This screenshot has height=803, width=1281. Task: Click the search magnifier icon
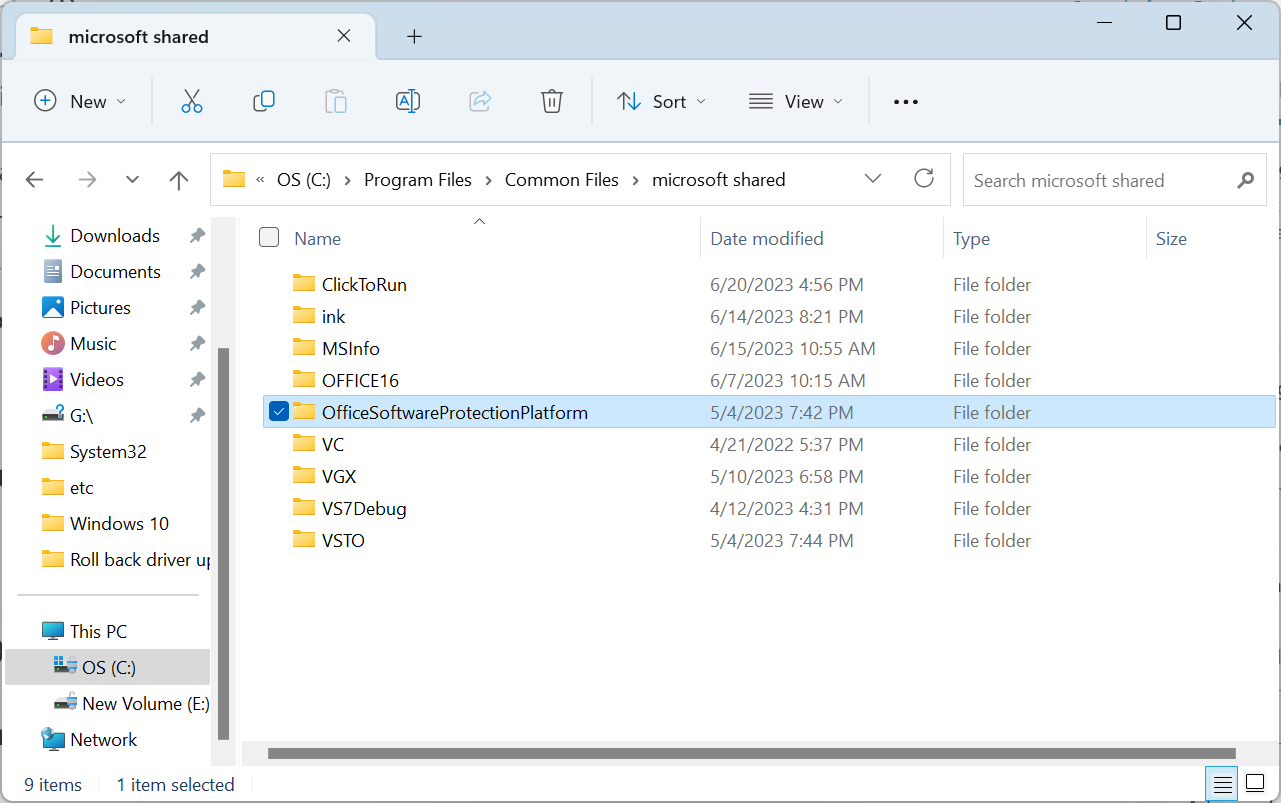(1245, 181)
